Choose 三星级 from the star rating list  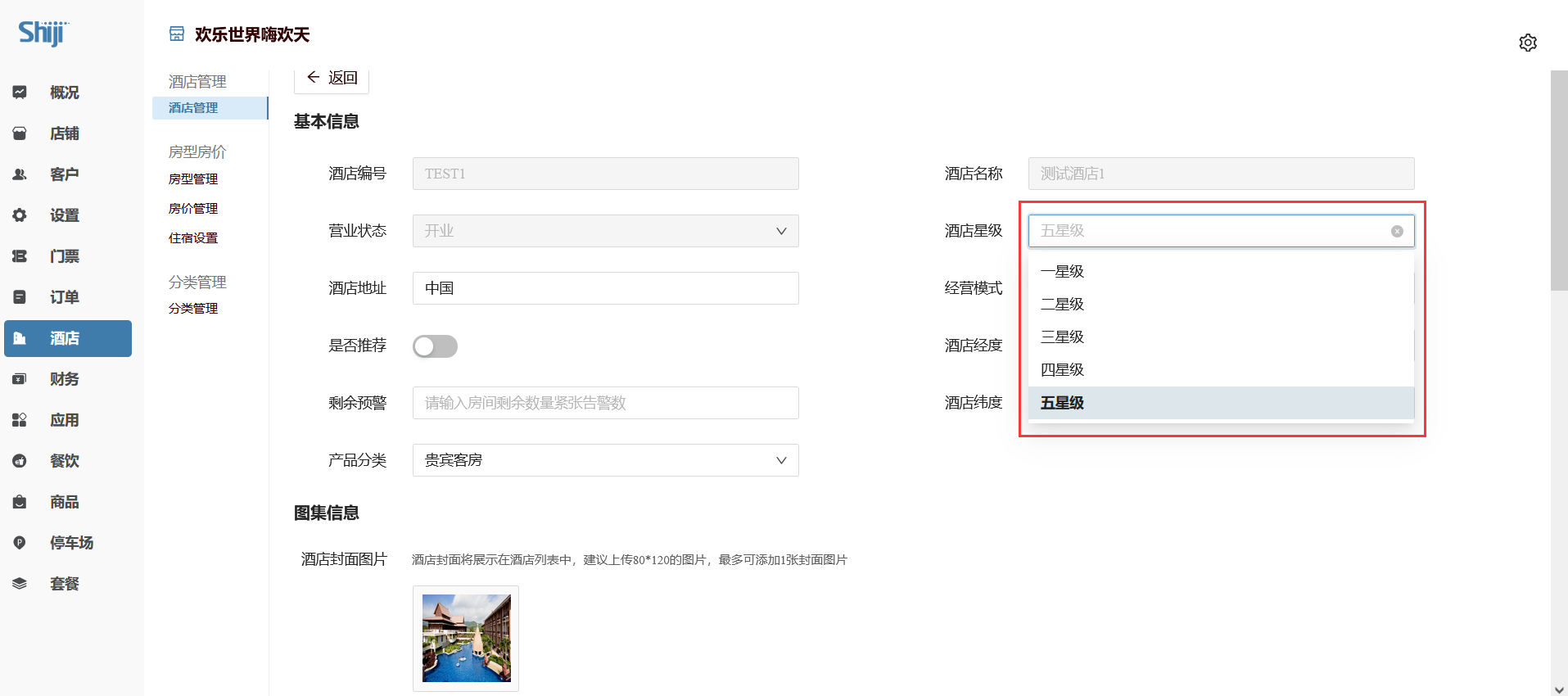[1062, 337]
